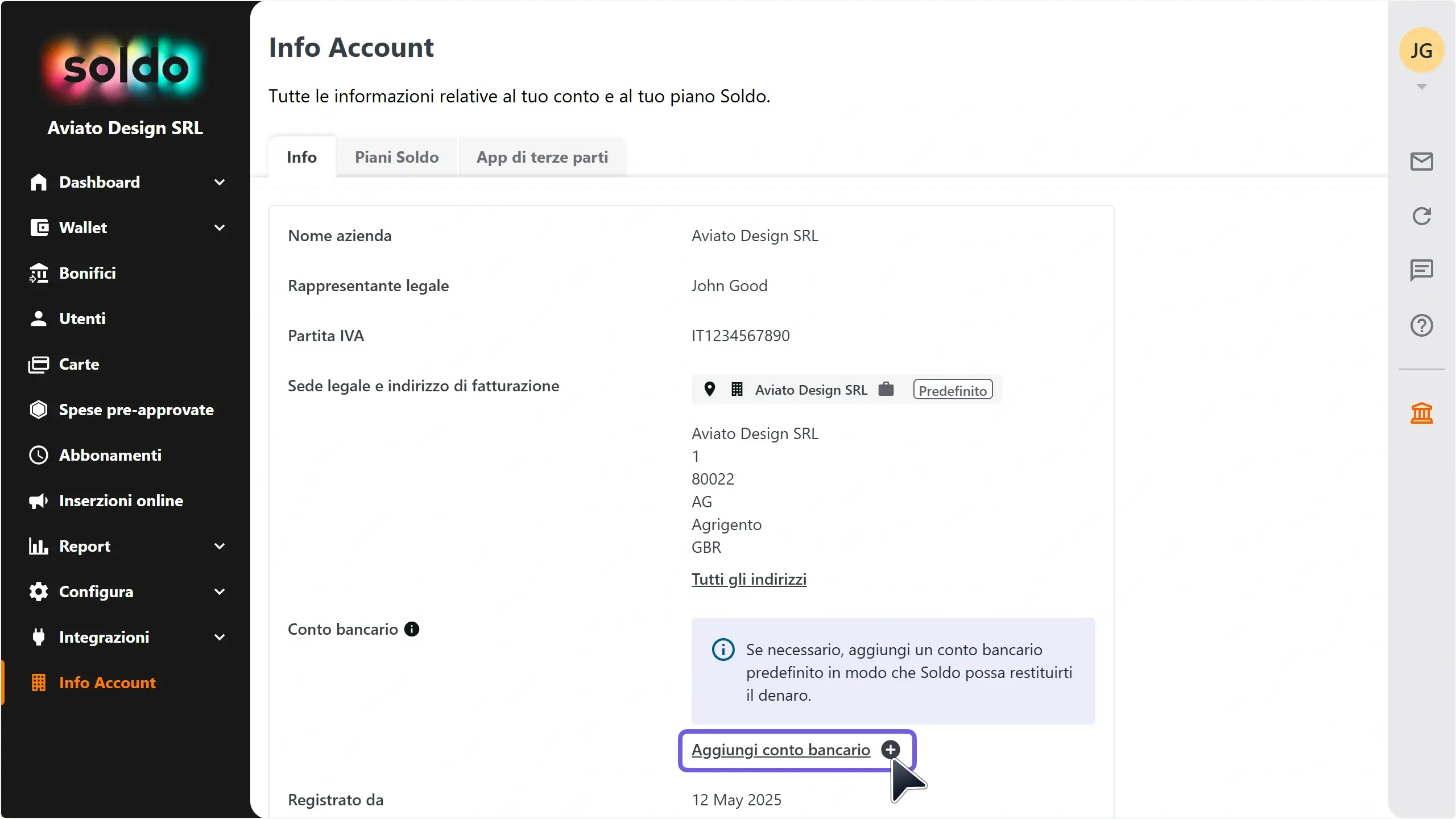Click the Info Account building icon
Screen dimensions: 1456x819
(38, 682)
